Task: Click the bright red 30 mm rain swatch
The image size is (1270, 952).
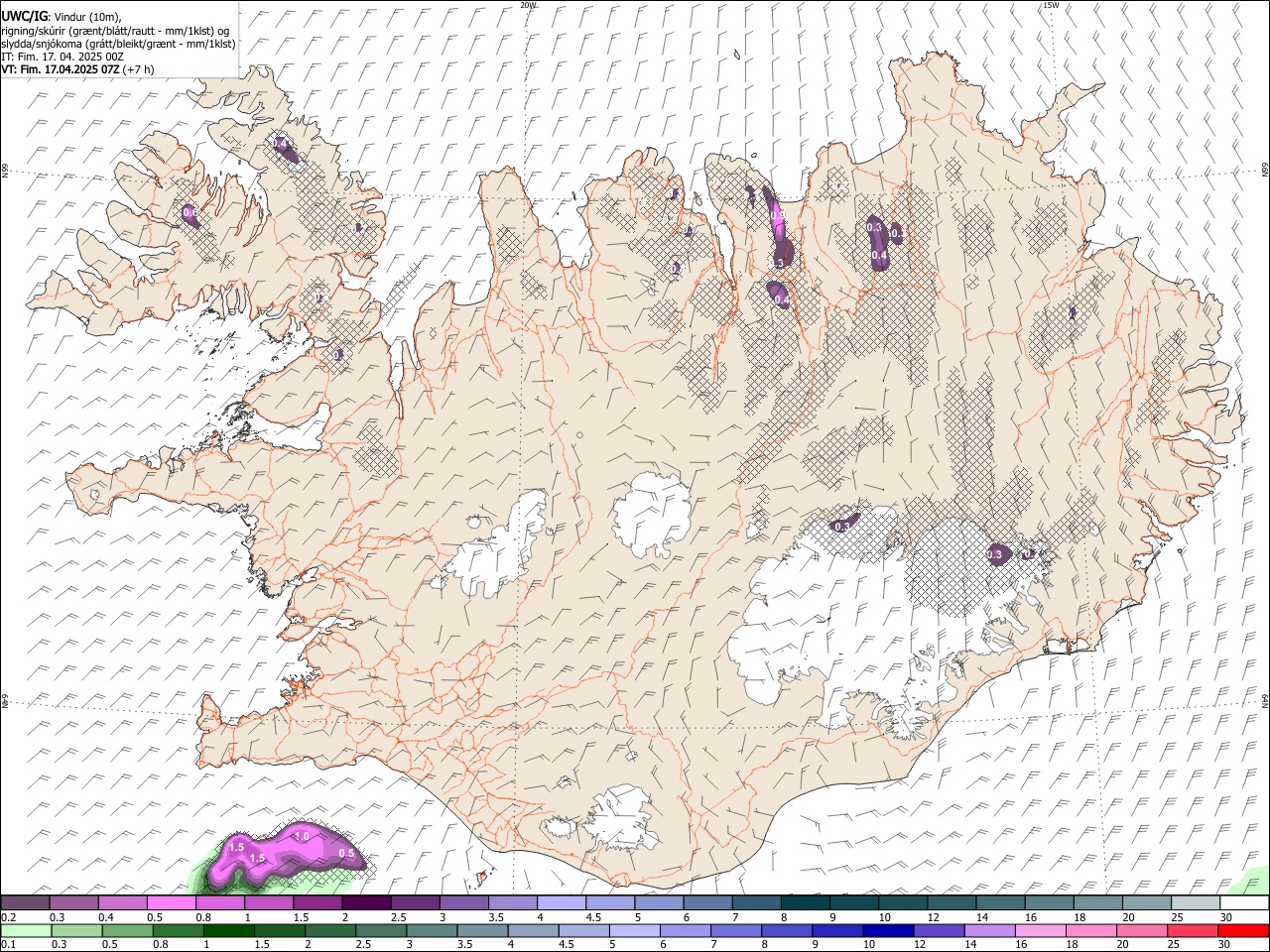Action: click(x=1243, y=930)
